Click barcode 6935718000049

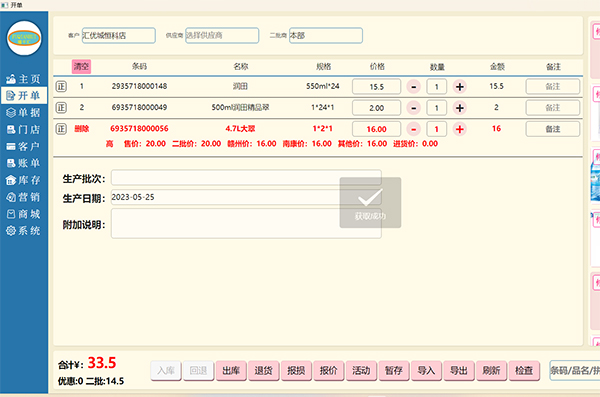click(139, 107)
